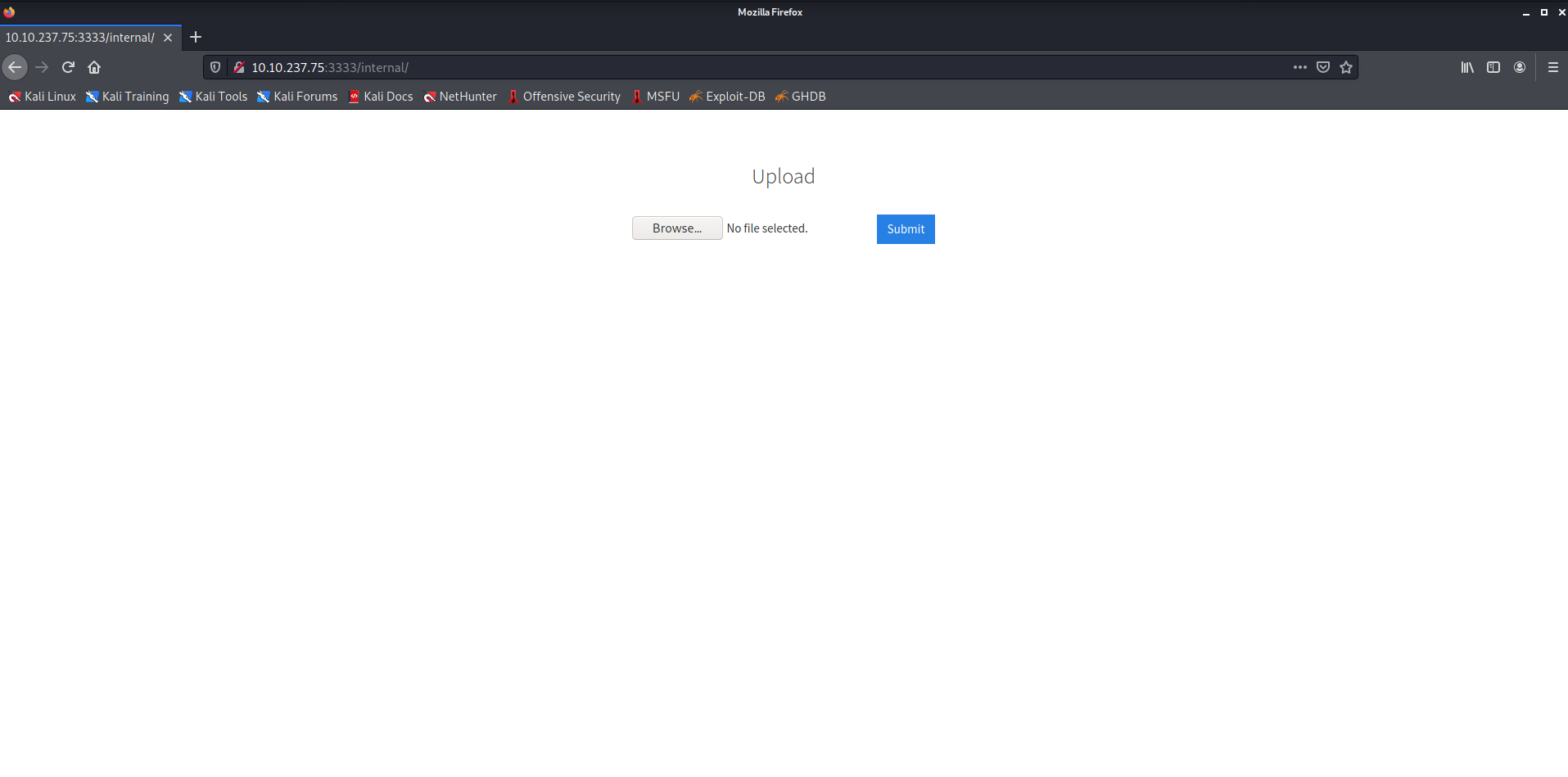Expand the page actions three-dot menu
The image size is (1568, 777).
click(x=1299, y=67)
